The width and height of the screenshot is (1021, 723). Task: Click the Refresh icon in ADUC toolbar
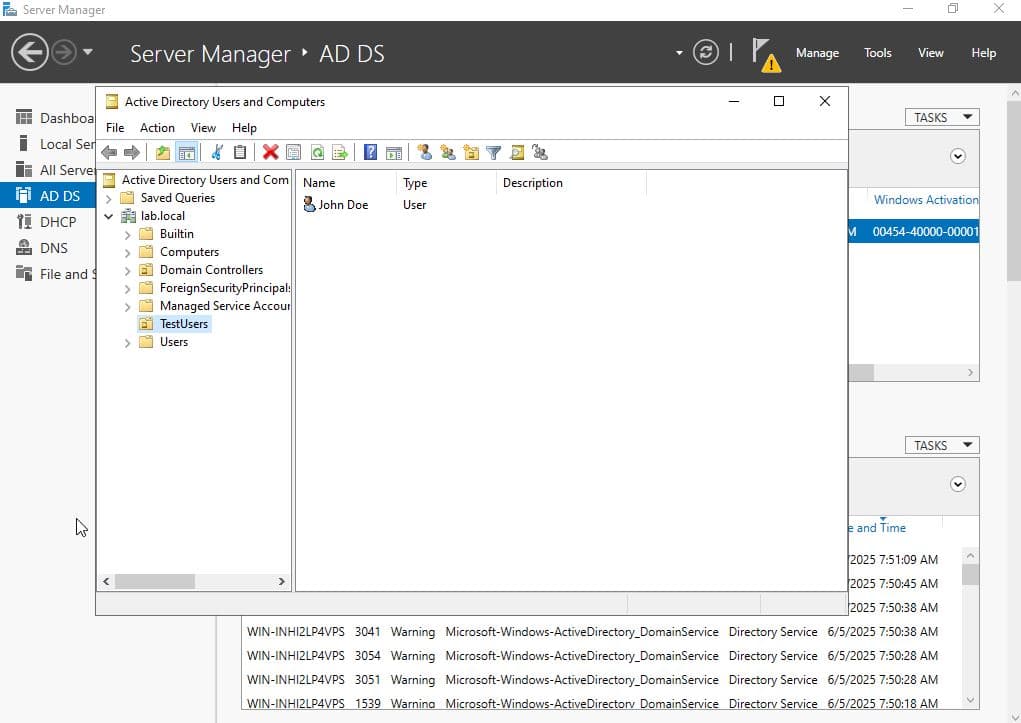click(317, 152)
